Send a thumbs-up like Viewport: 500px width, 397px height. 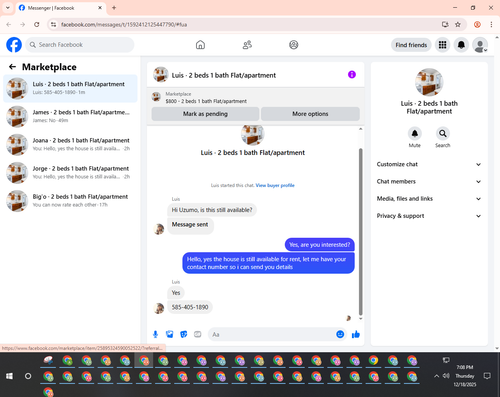click(x=356, y=334)
